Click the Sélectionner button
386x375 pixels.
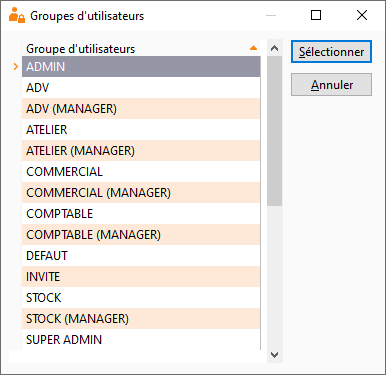(331, 52)
